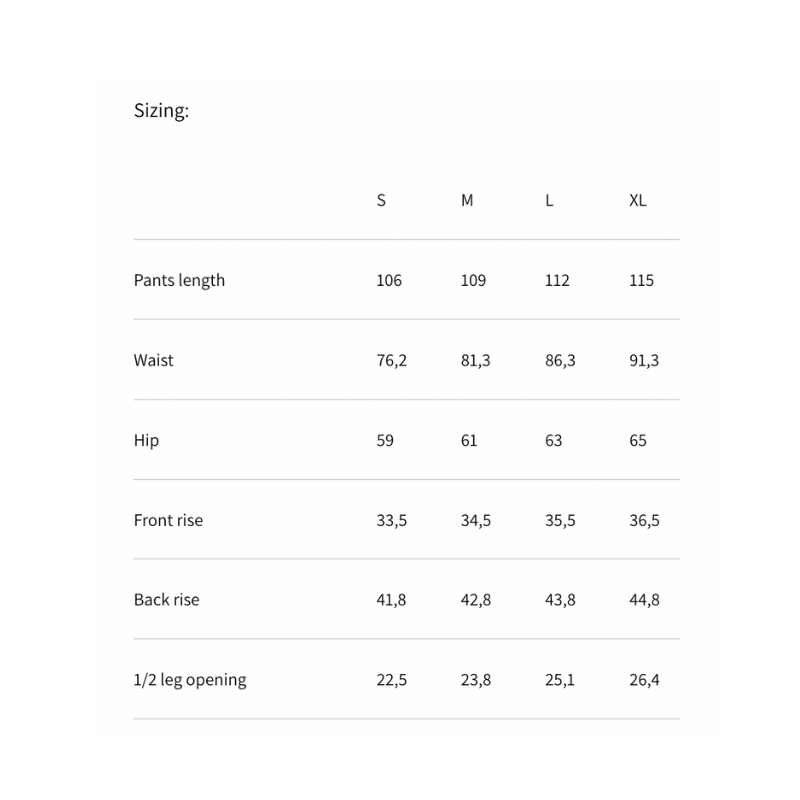
Task: Select the leg opening value 25,1
Action: point(560,680)
